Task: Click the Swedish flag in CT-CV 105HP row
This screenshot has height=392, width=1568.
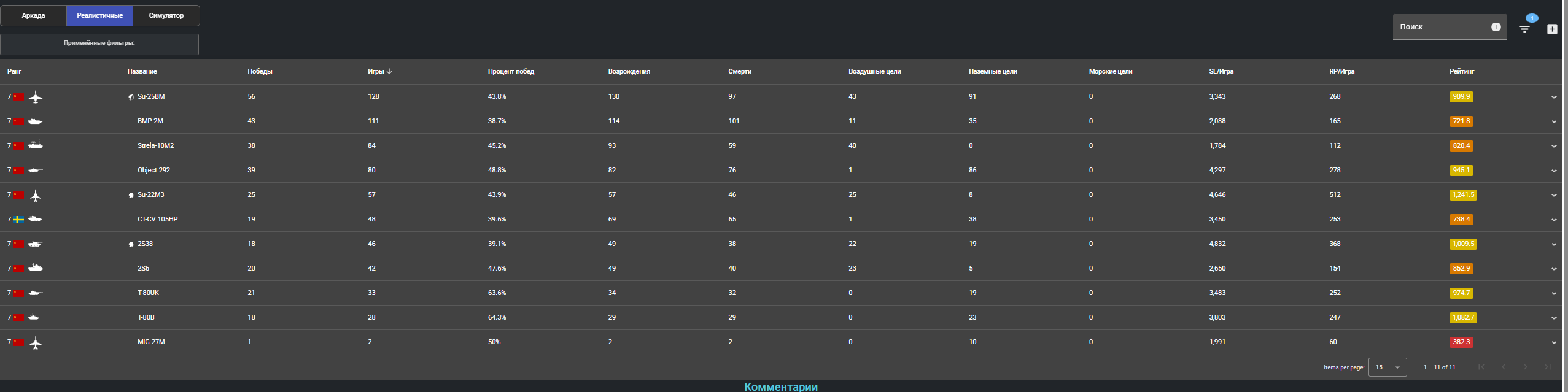Action: [19, 220]
